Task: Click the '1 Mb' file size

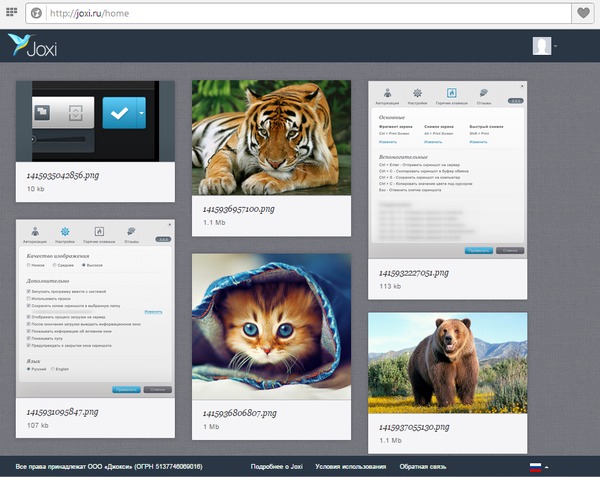Action: (211, 427)
